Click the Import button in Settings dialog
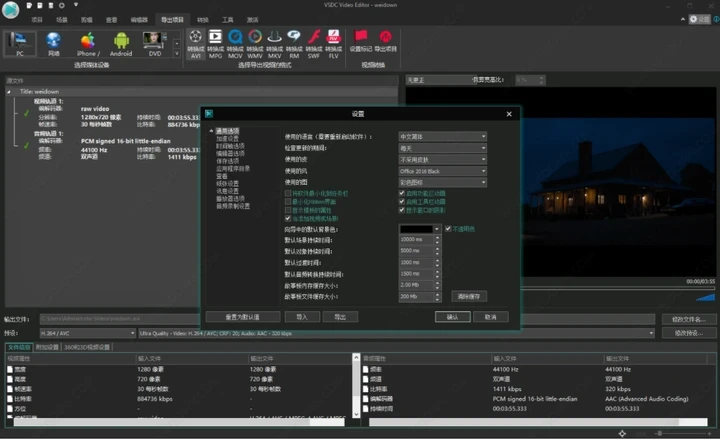 click(x=302, y=317)
